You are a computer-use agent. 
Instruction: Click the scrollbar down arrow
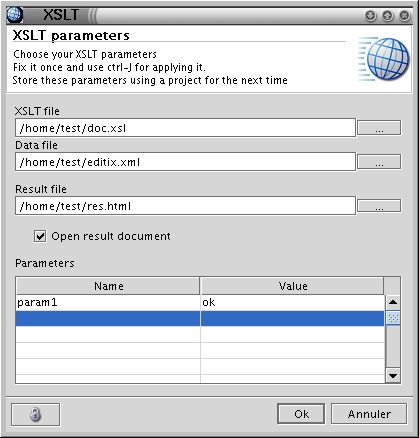click(393, 376)
